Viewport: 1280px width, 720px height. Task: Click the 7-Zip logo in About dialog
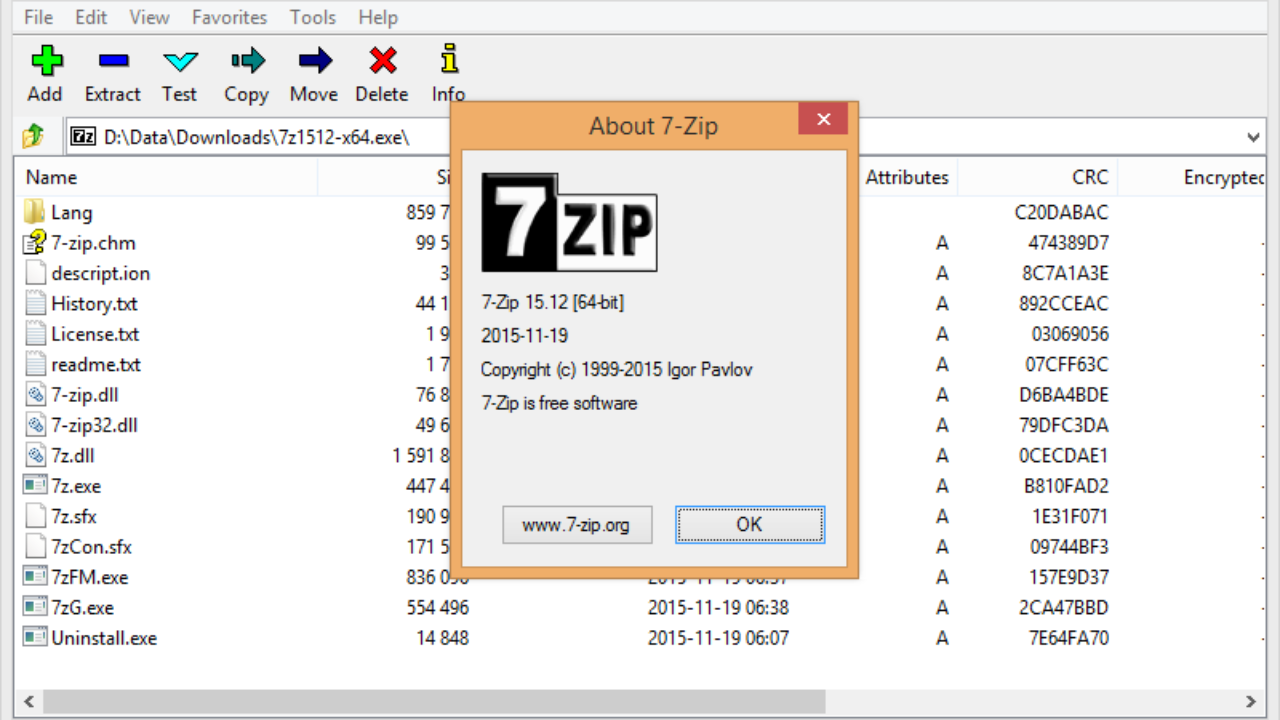pos(569,222)
